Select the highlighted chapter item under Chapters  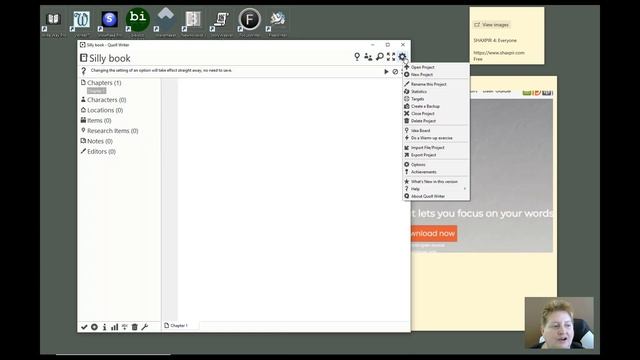point(96,91)
